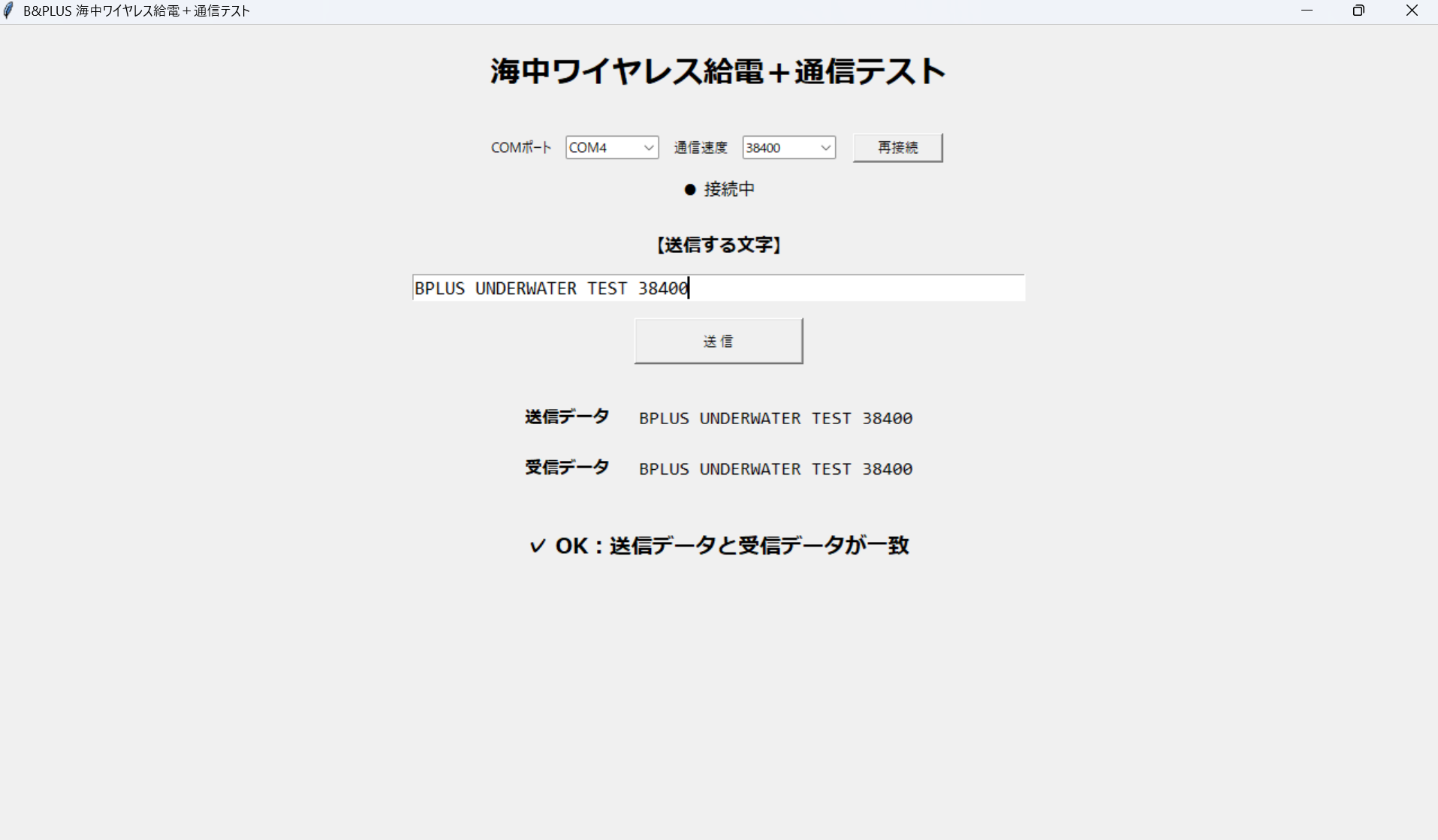
Task: Click the feather app icon in title bar
Action: (8, 11)
